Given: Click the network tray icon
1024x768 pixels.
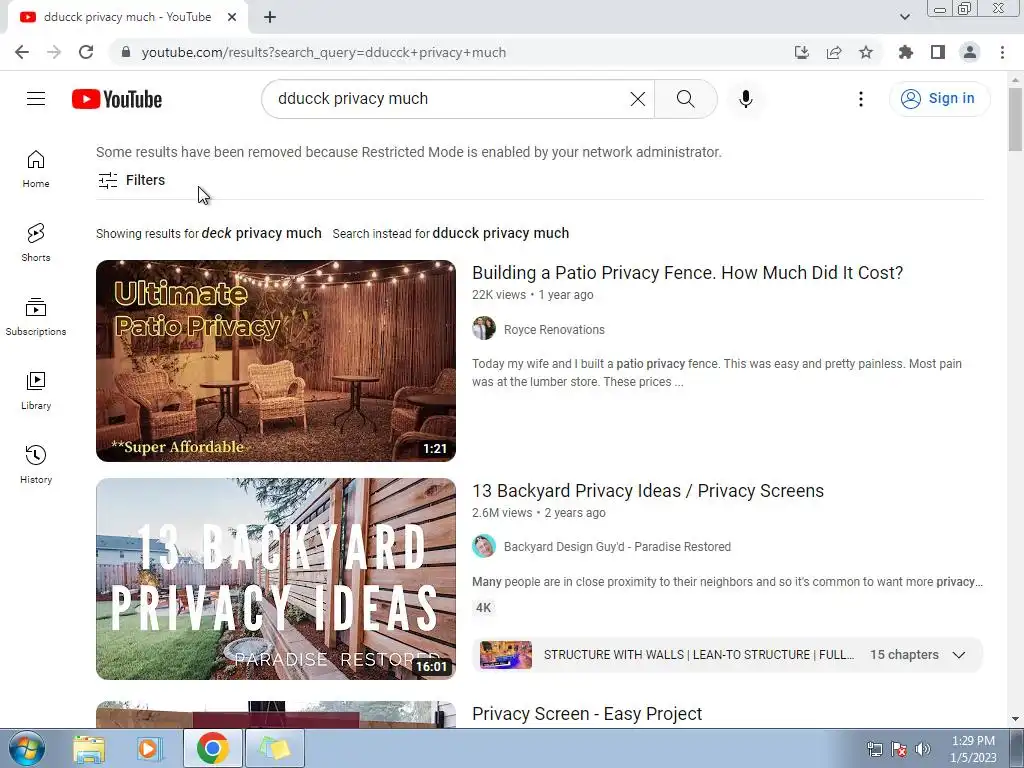Looking at the screenshot, I should (x=874, y=749).
